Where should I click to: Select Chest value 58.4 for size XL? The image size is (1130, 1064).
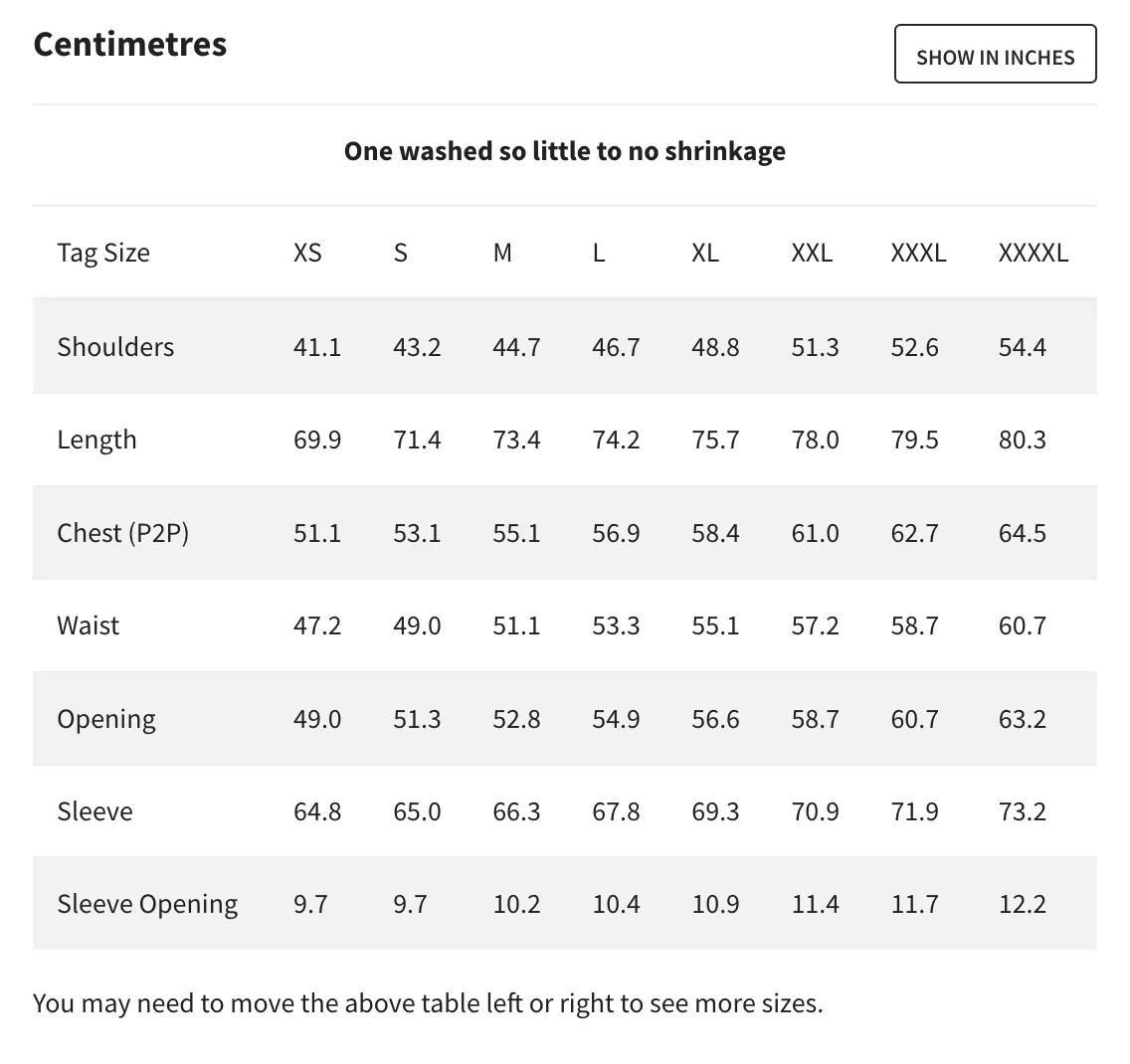[715, 533]
